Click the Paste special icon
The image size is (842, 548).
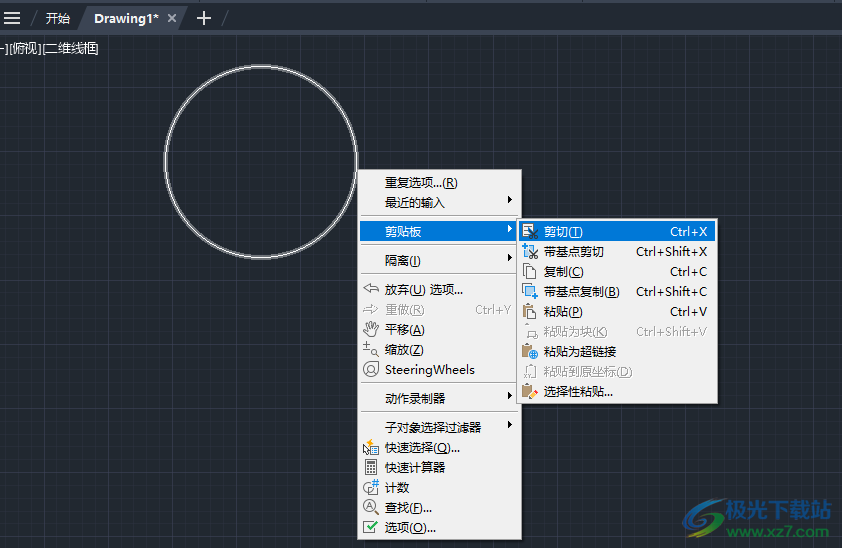(x=530, y=392)
